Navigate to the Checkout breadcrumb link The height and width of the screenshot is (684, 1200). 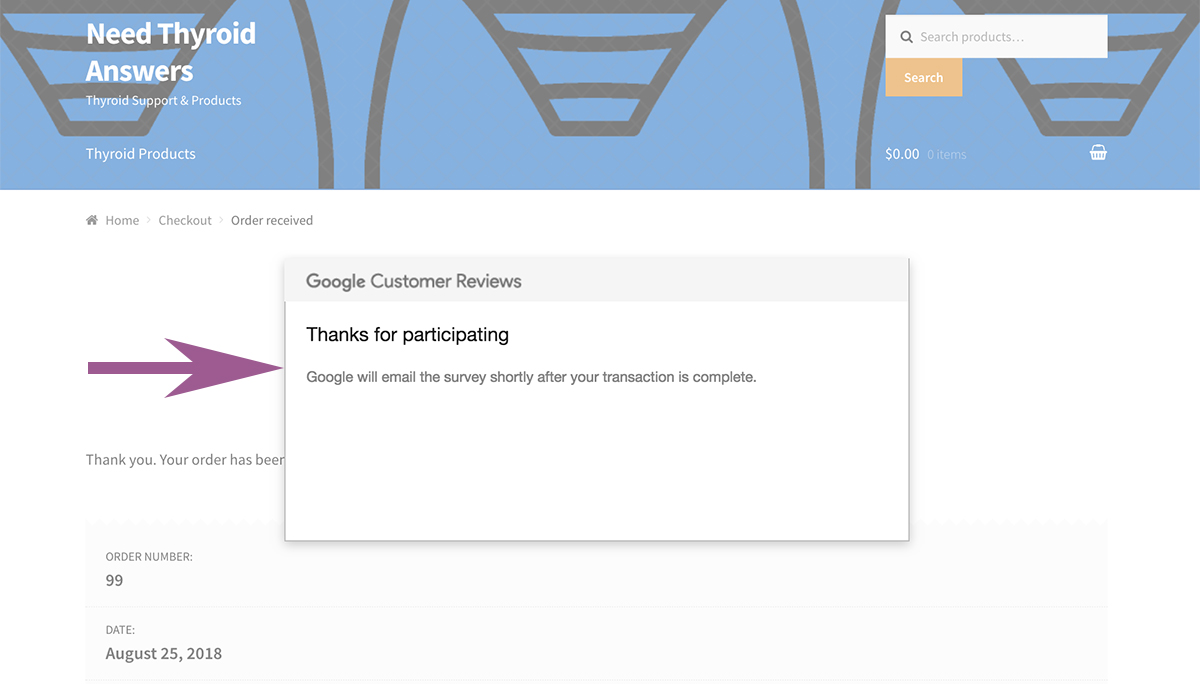[185, 220]
